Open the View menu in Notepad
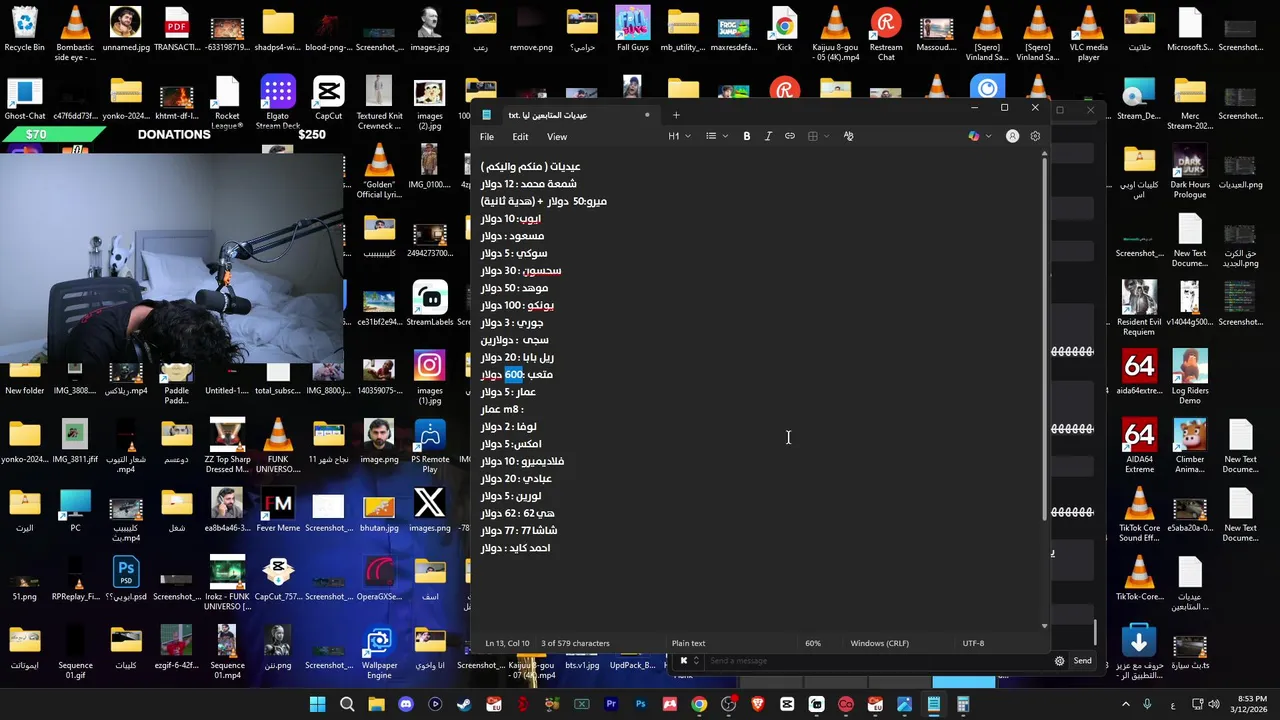The image size is (1280, 720). [x=557, y=137]
